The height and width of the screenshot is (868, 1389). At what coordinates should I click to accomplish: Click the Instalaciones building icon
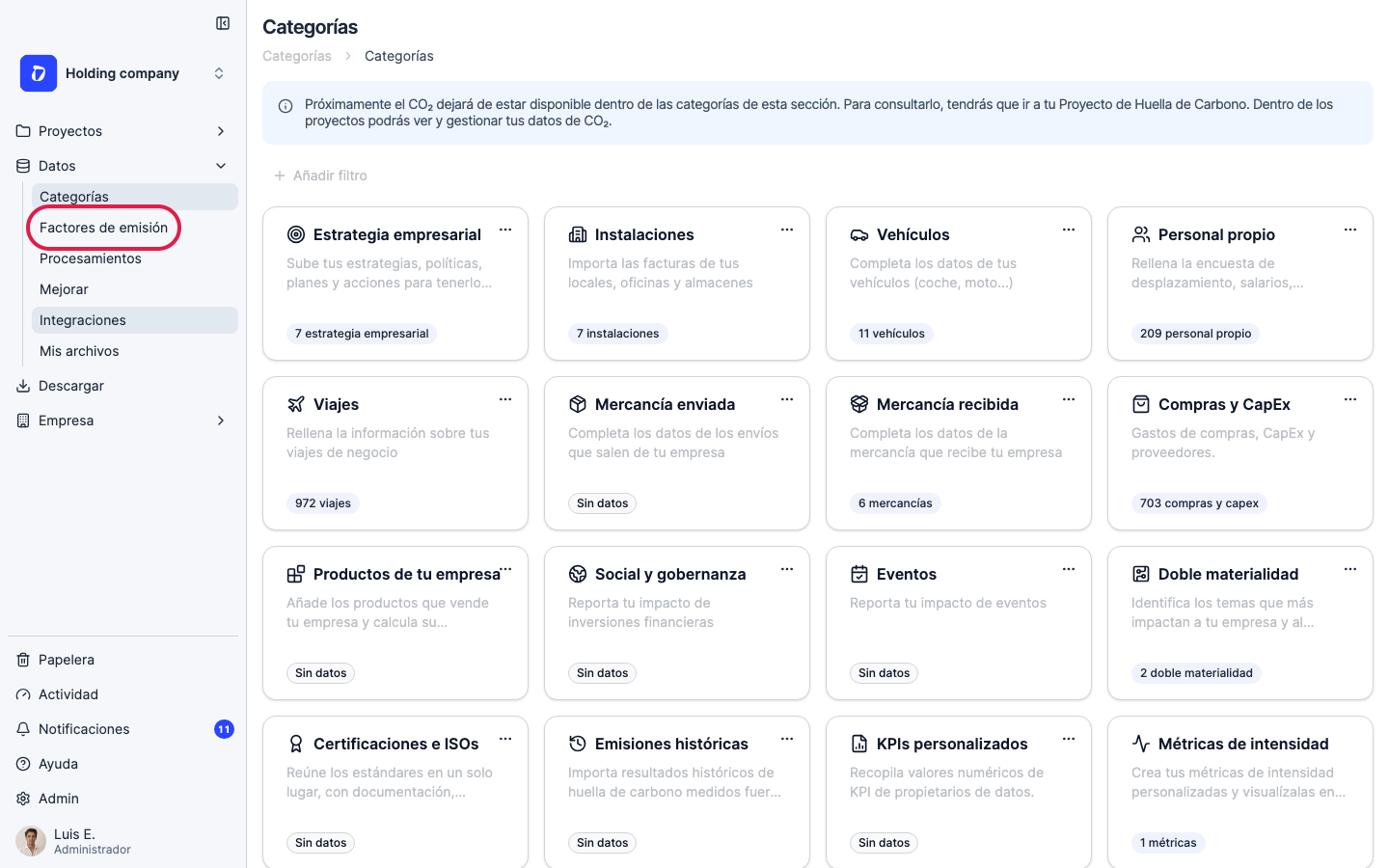pos(578,234)
